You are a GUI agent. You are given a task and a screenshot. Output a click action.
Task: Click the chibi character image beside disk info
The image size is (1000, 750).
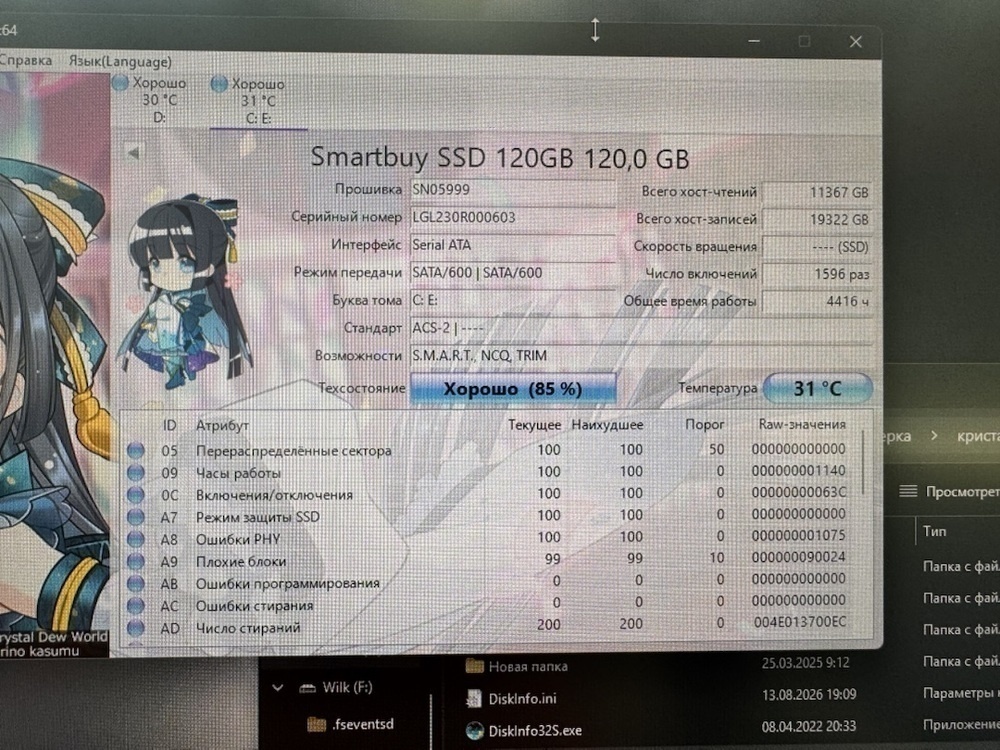point(188,292)
